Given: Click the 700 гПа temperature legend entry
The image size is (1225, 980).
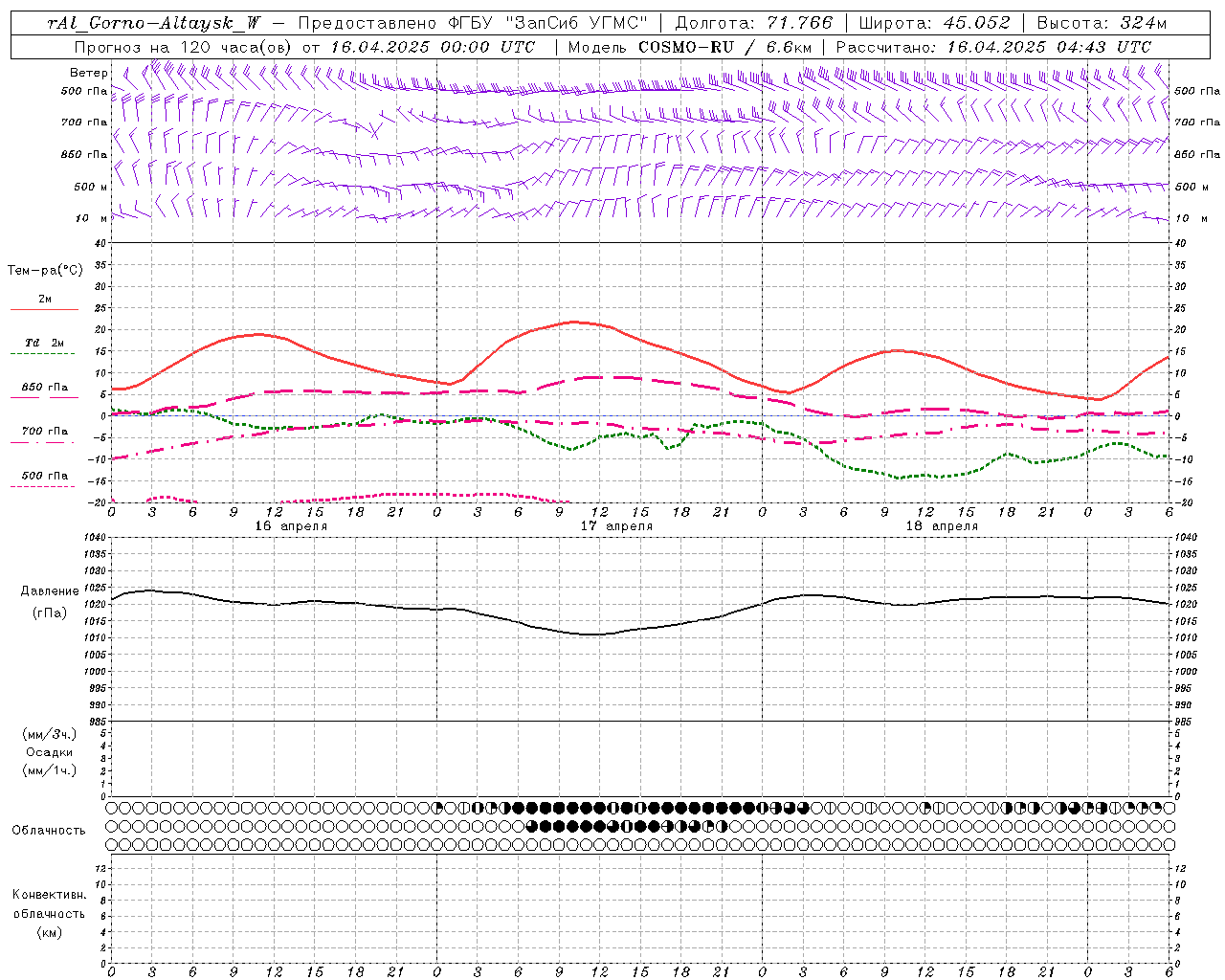Looking at the screenshot, I should point(44,432).
